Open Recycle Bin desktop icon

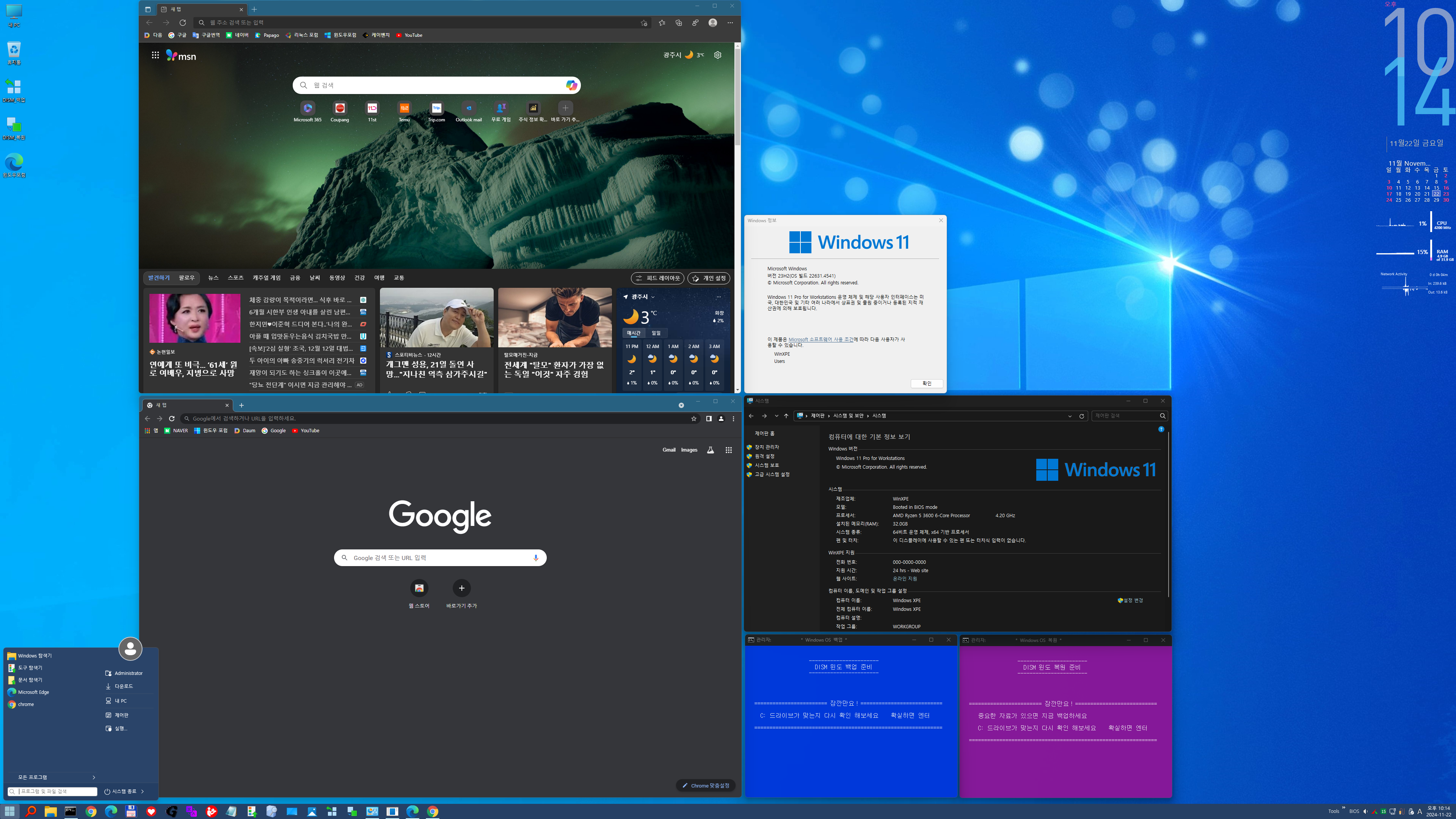(x=14, y=53)
